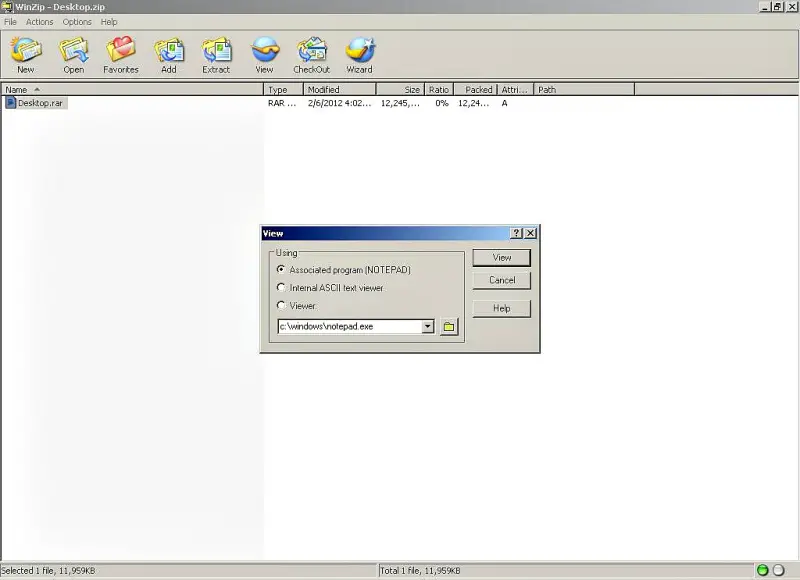This screenshot has height=580, width=800.
Task: Click the Extract toolbar icon
Action: [x=216, y=50]
